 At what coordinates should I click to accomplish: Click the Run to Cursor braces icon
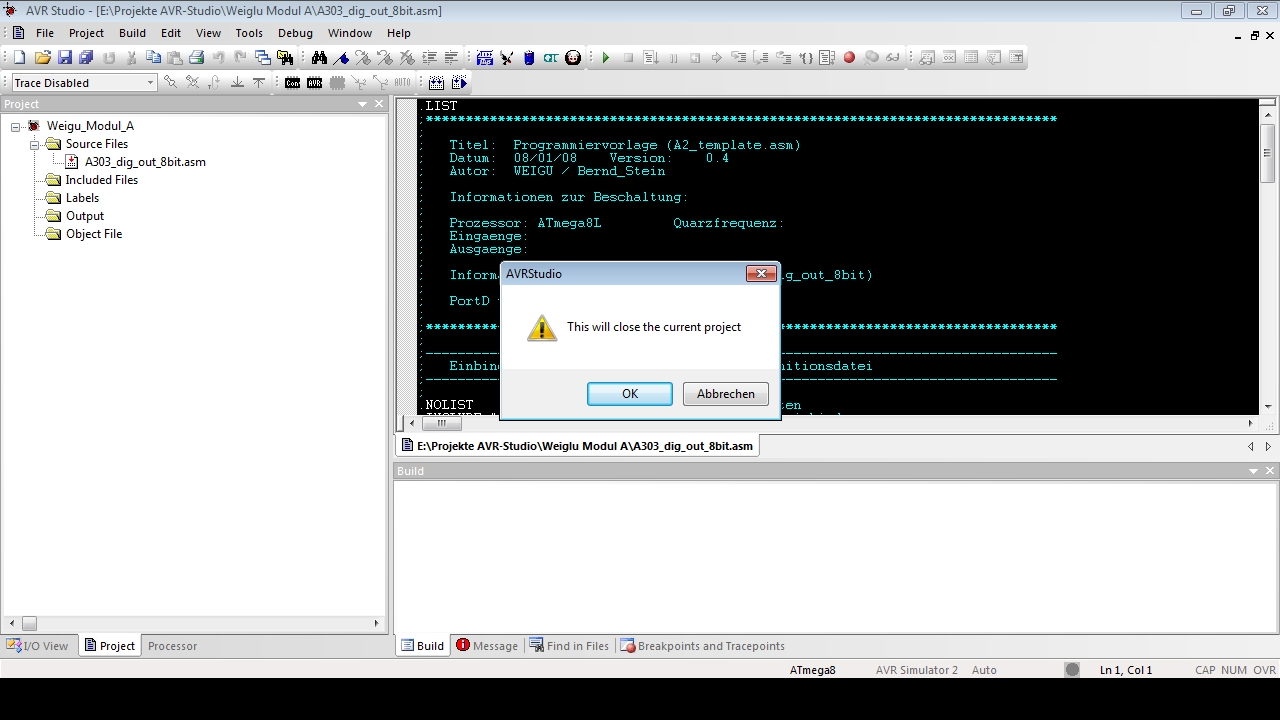[x=805, y=58]
